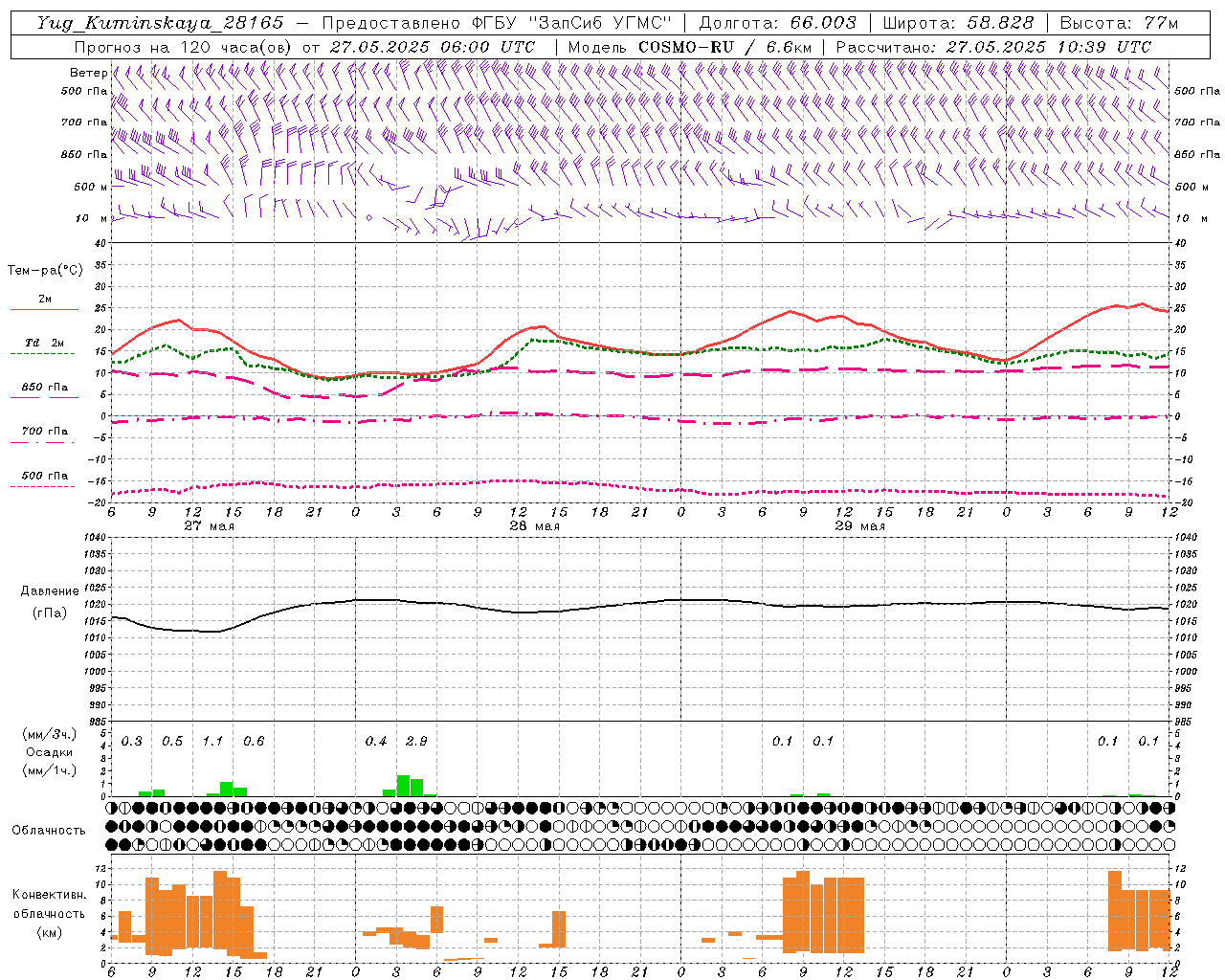Screen dimensions: 1225x980
Task: Click the 'Тем-ра(°C)' temperature label
Action: 45,271
